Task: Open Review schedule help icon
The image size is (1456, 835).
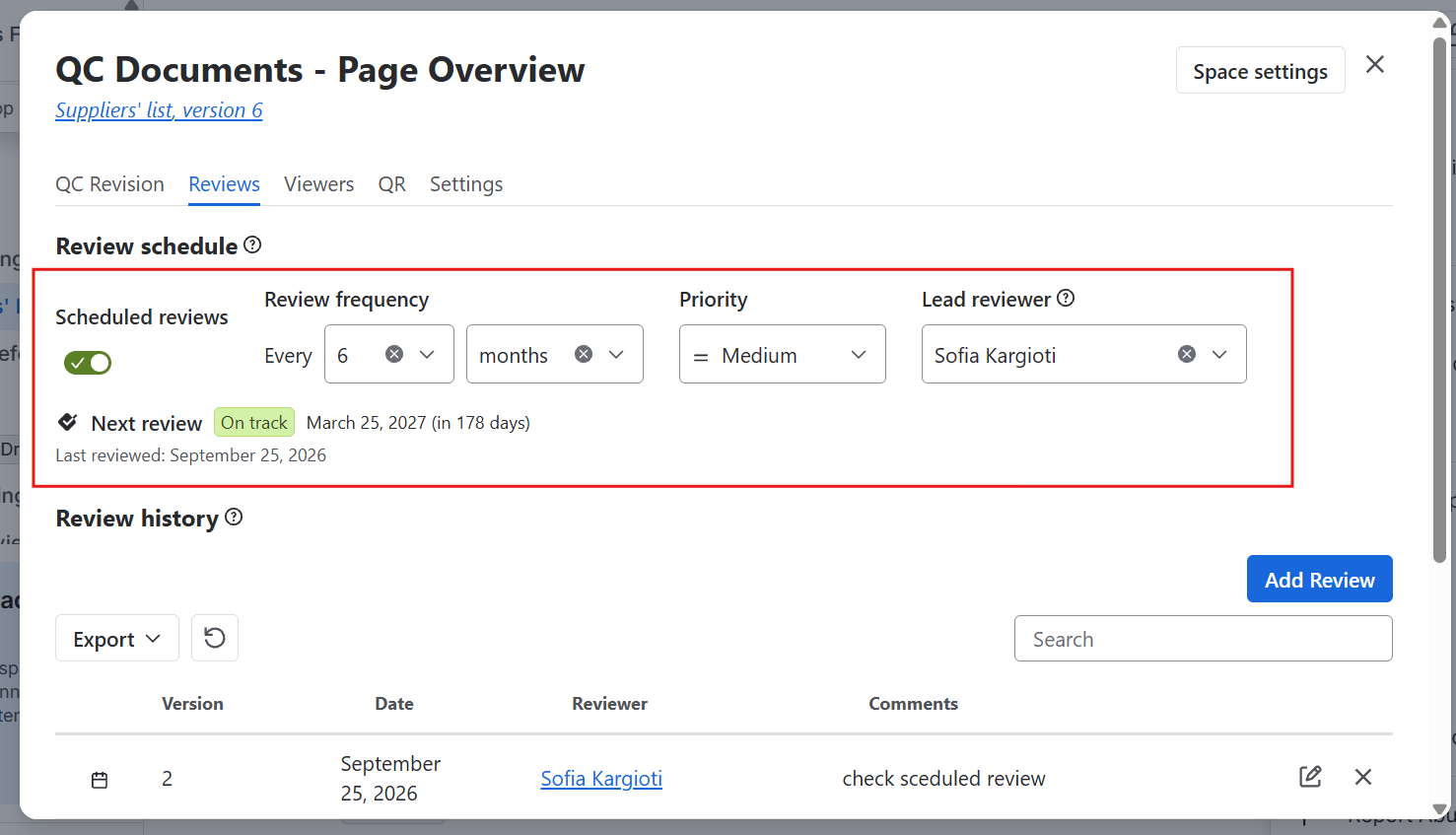Action: 252,244
